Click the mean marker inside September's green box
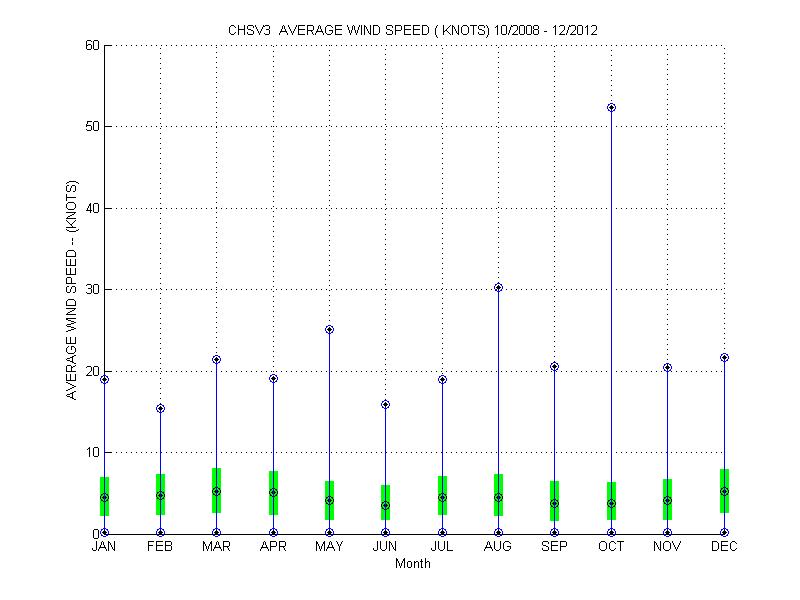The width and height of the screenshot is (800, 600). pyautogui.click(x=554, y=503)
